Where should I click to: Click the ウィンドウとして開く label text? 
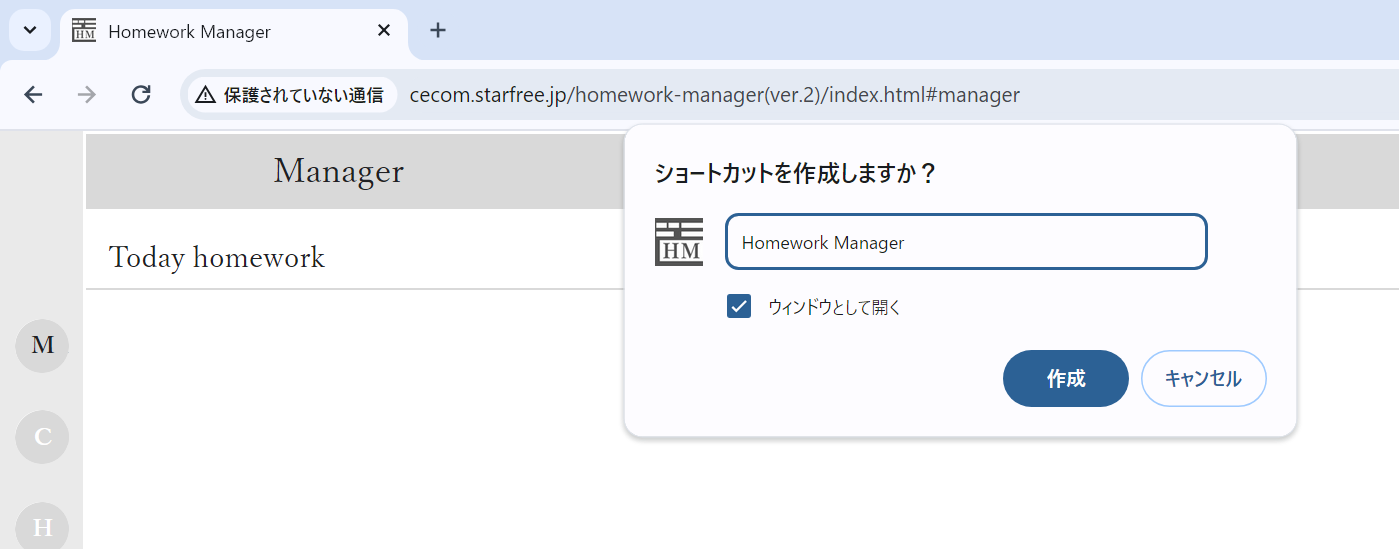(835, 307)
